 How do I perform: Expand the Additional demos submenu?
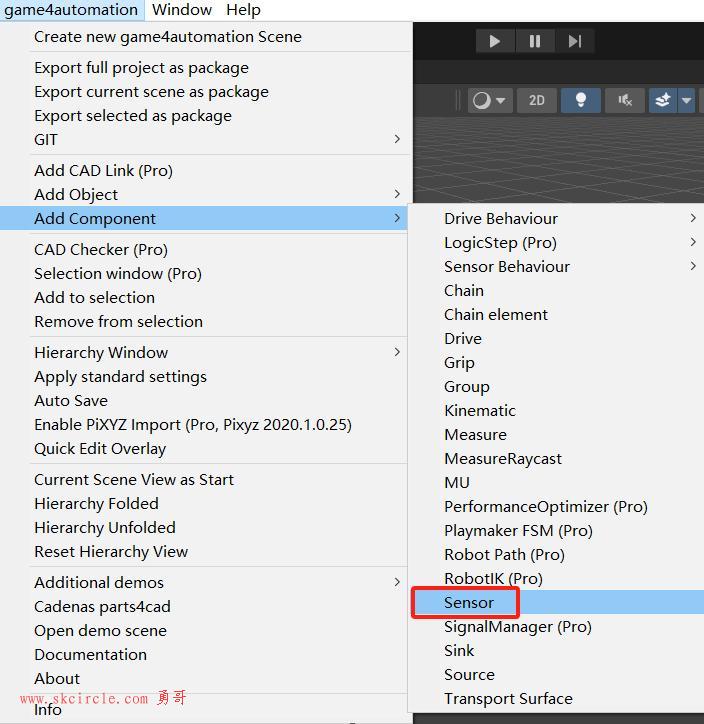tap(204, 583)
